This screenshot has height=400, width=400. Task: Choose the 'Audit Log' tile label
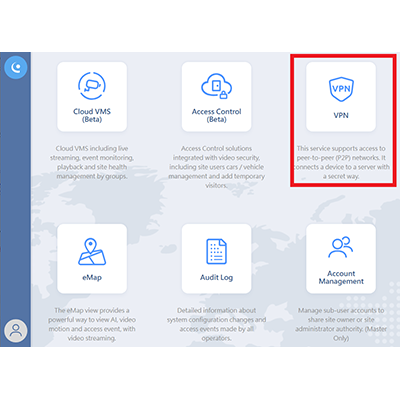click(216, 277)
